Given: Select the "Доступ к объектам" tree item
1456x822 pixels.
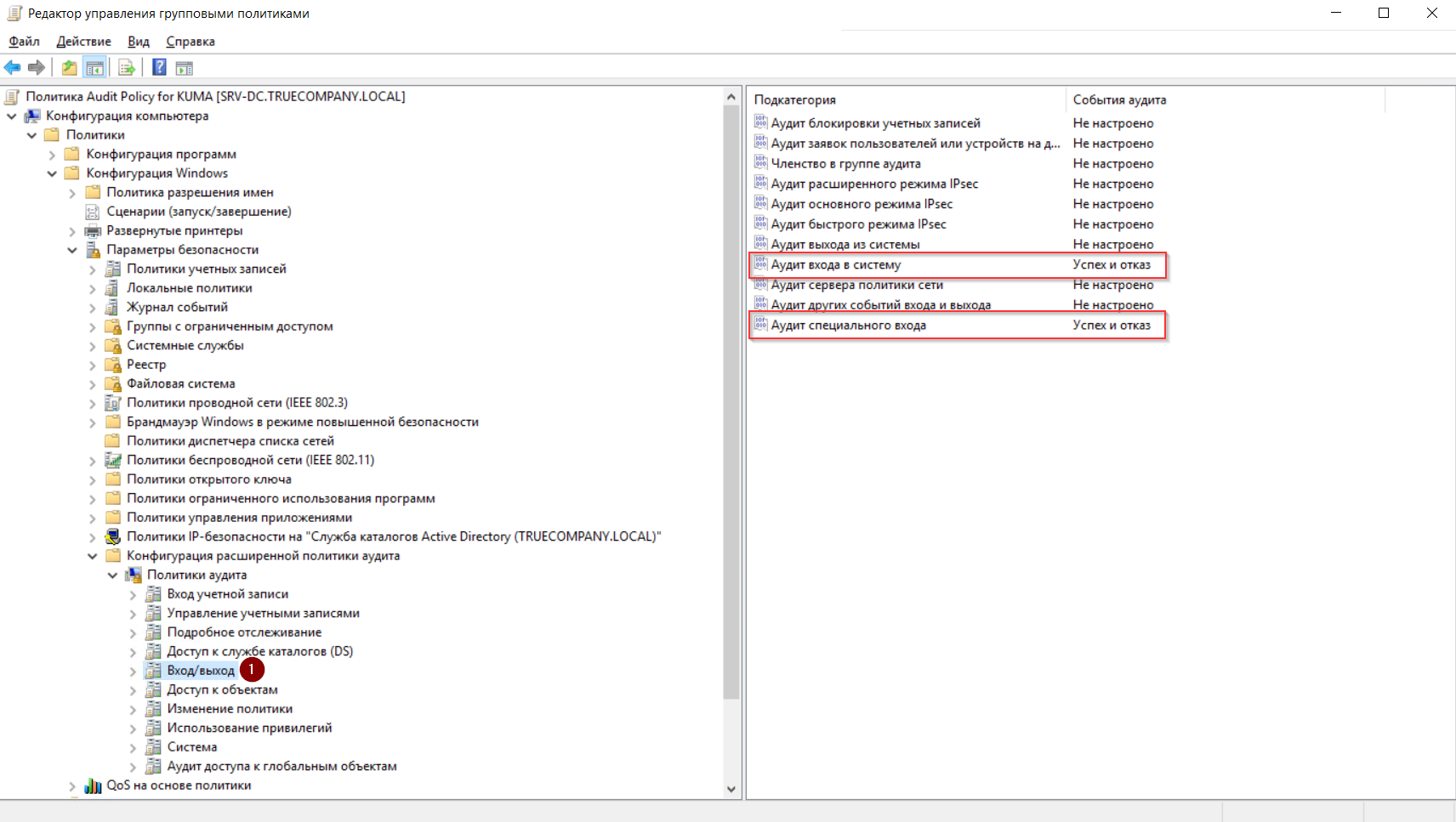Looking at the screenshot, I should [222, 690].
